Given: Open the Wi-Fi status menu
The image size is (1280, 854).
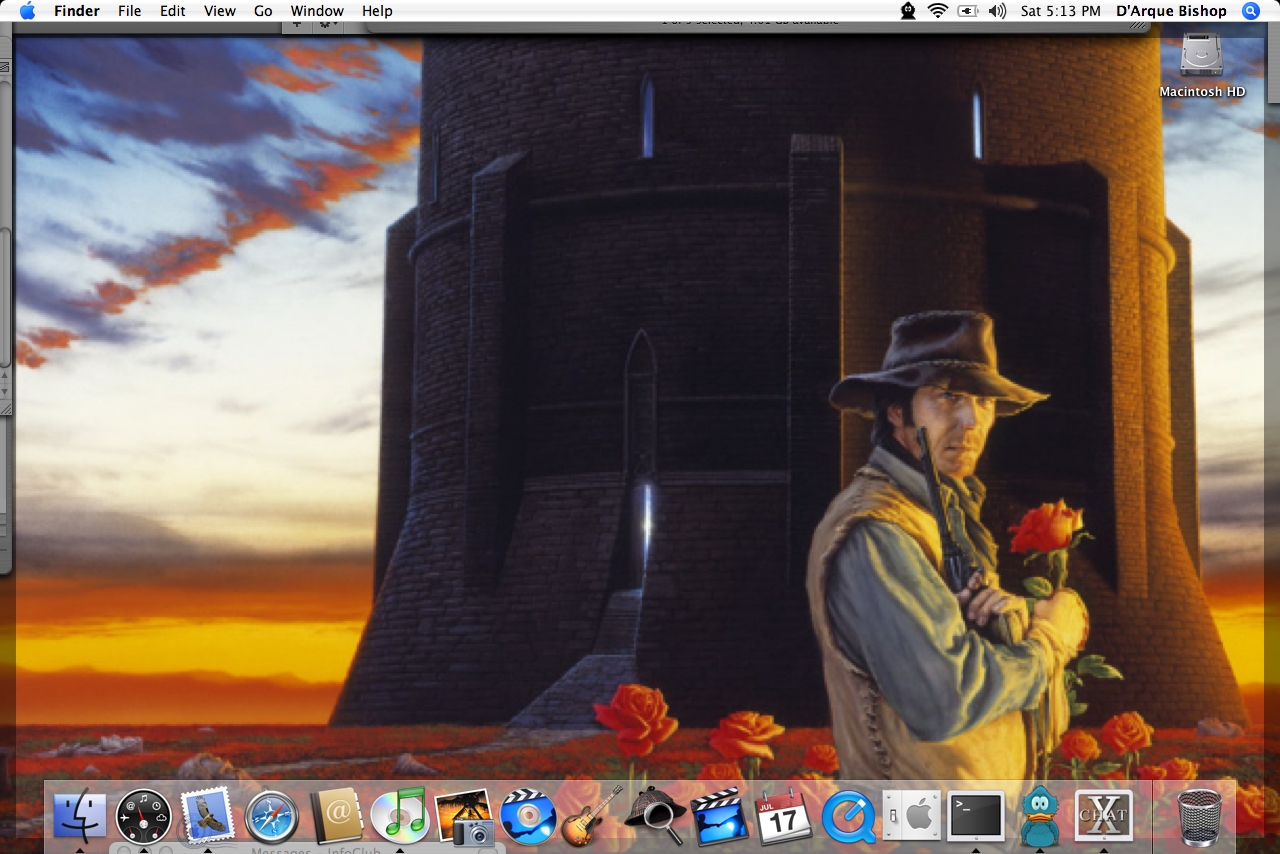Looking at the screenshot, I should 937,11.
